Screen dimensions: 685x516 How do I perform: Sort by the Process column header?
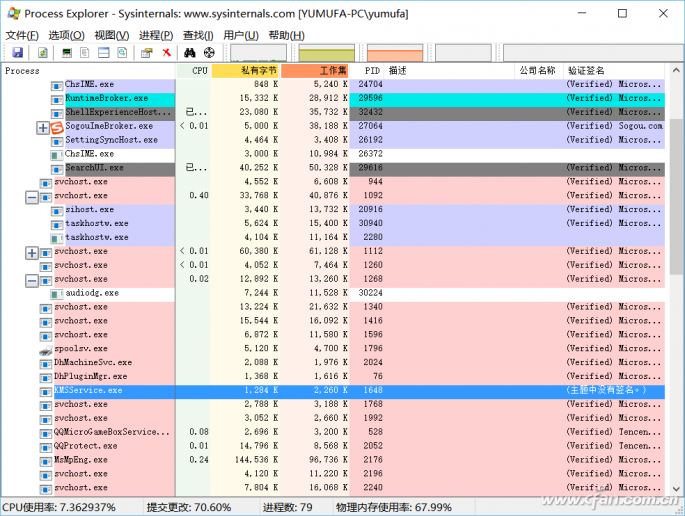89,71
